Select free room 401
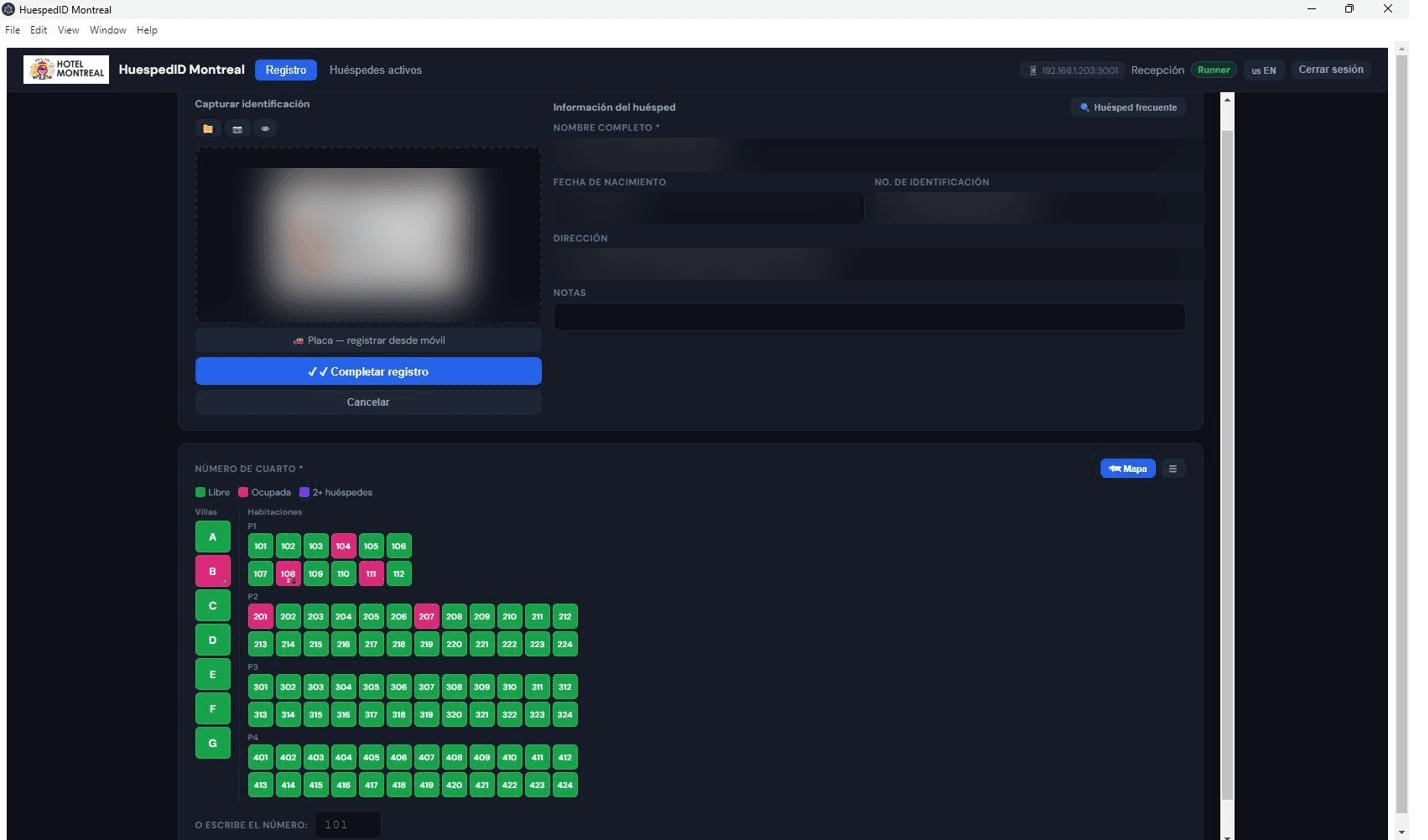 click(x=261, y=757)
